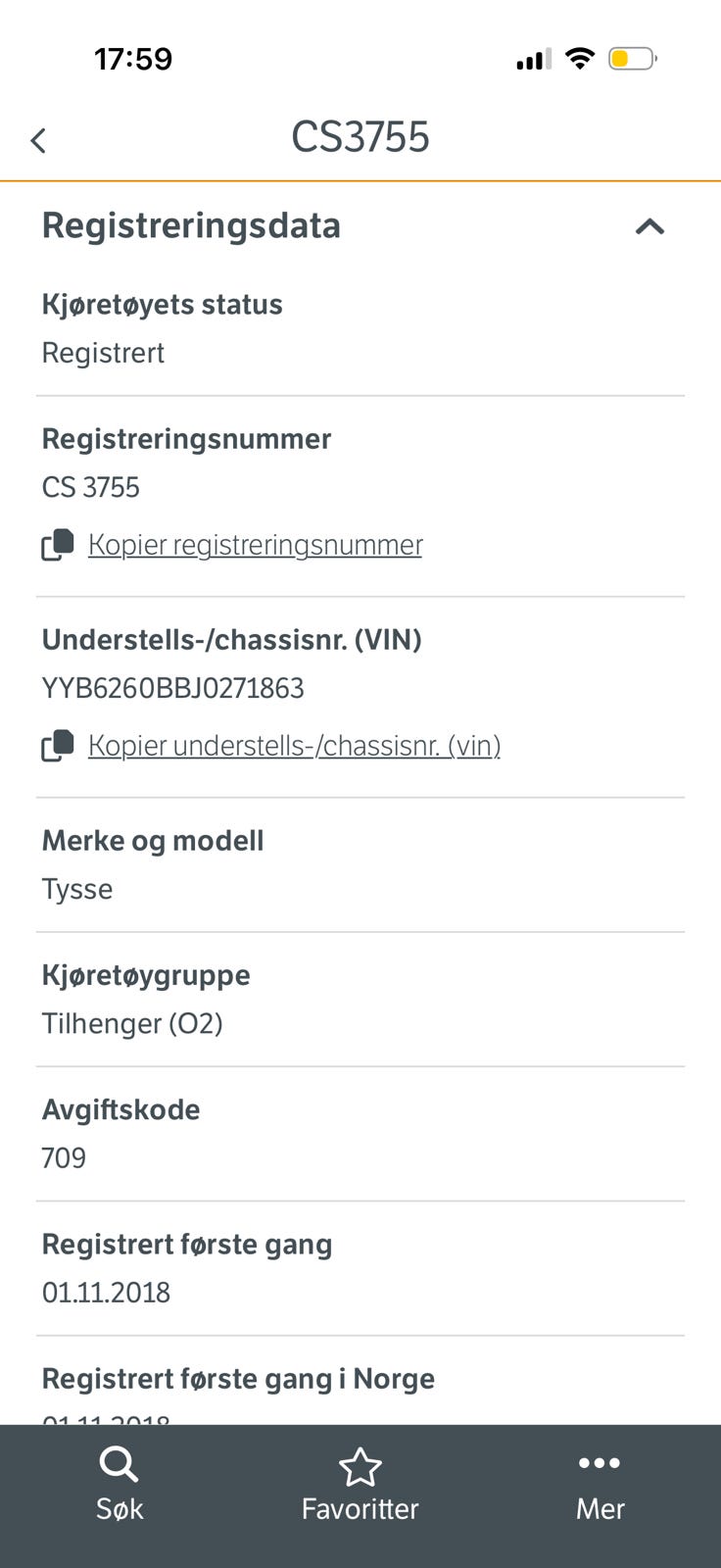Click the copy icon for registreringsnummer
This screenshot has width=721, height=1568.
click(x=58, y=545)
